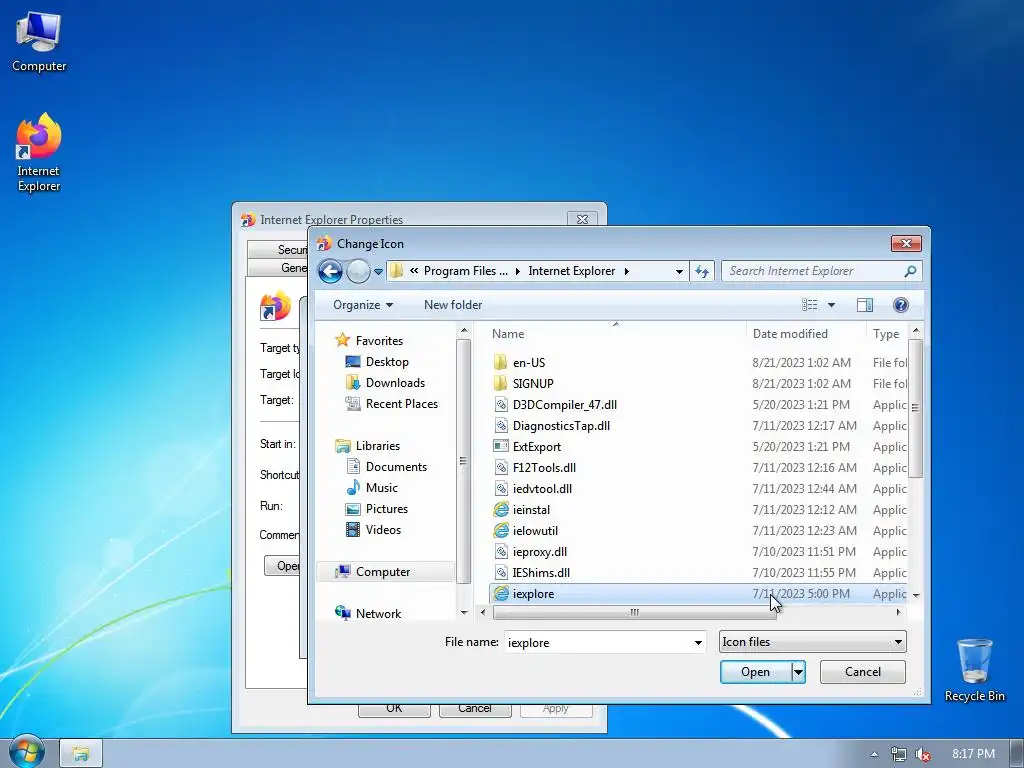Click the search magnifier icon
This screenshot has width=1024, height=768.
(910, 271)
